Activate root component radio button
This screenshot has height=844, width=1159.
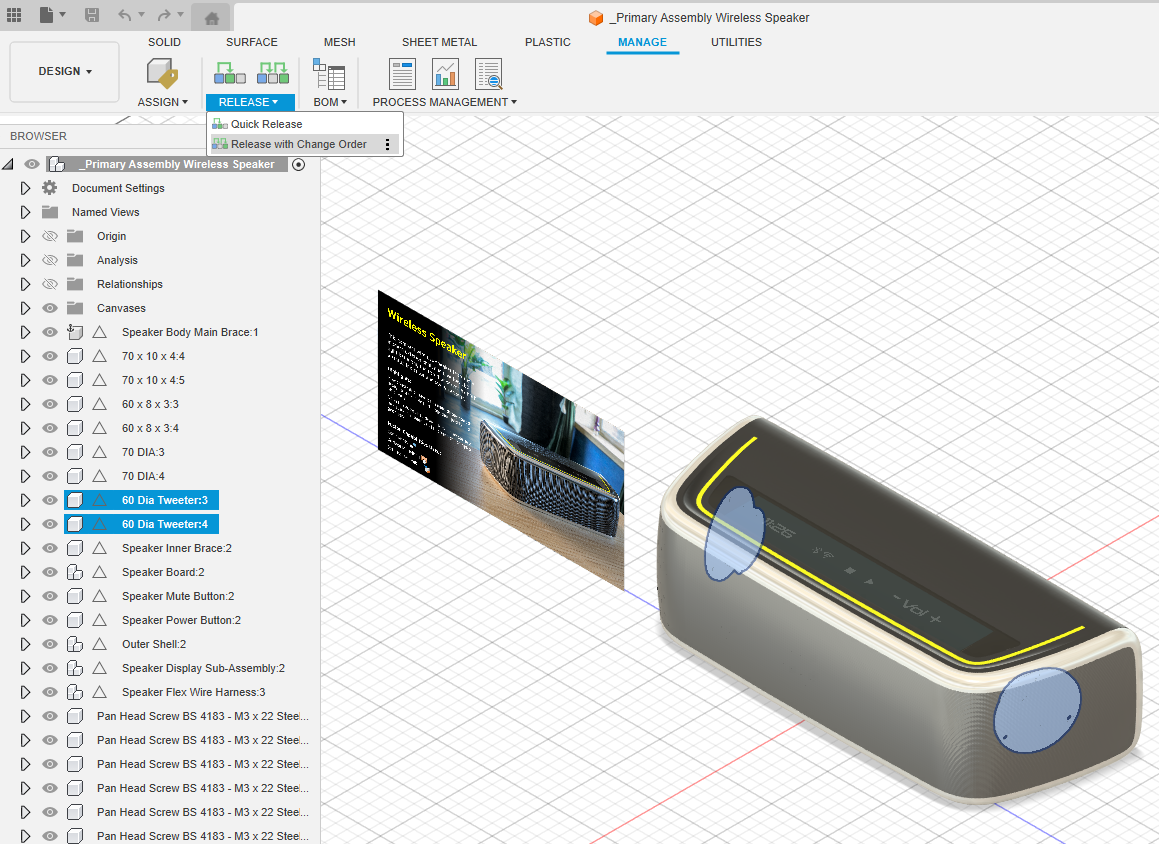point(299,164)
